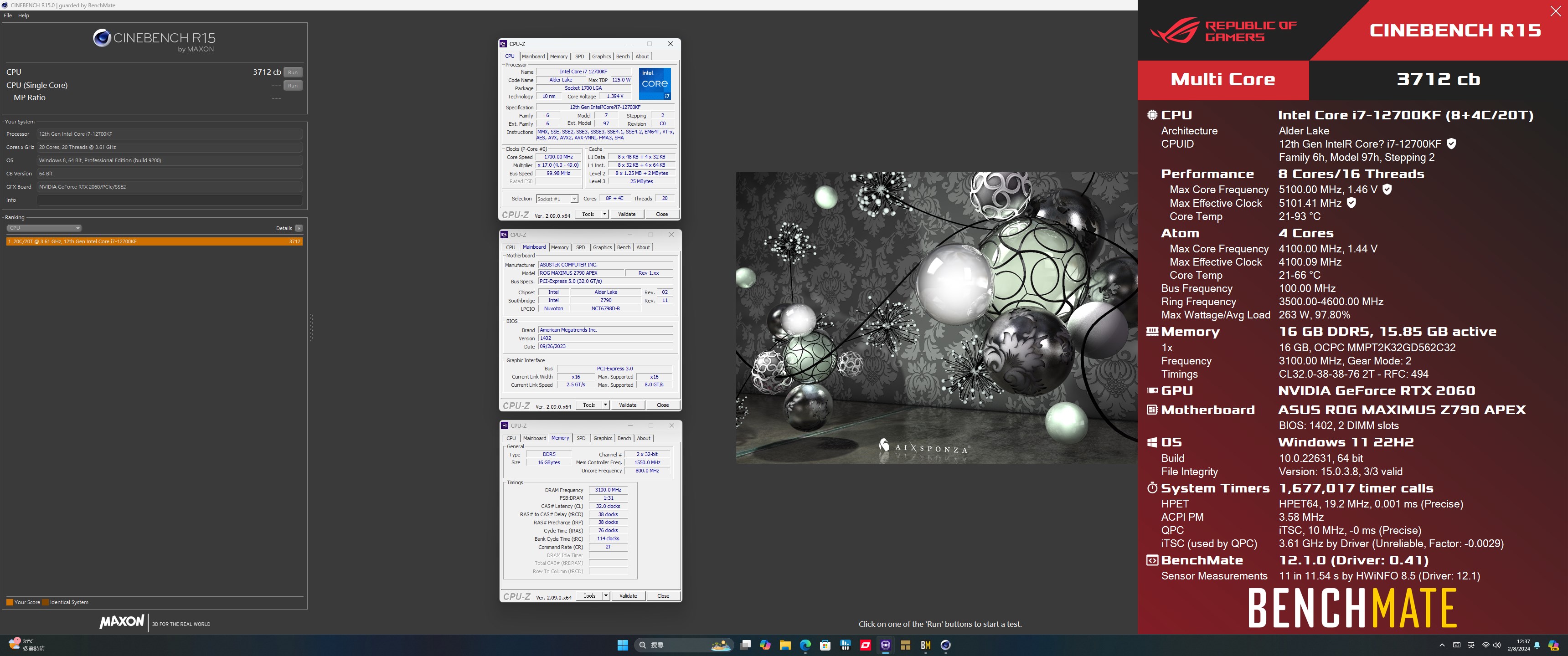
Task: Open the volume tray icon
Action: [1497, 645]
